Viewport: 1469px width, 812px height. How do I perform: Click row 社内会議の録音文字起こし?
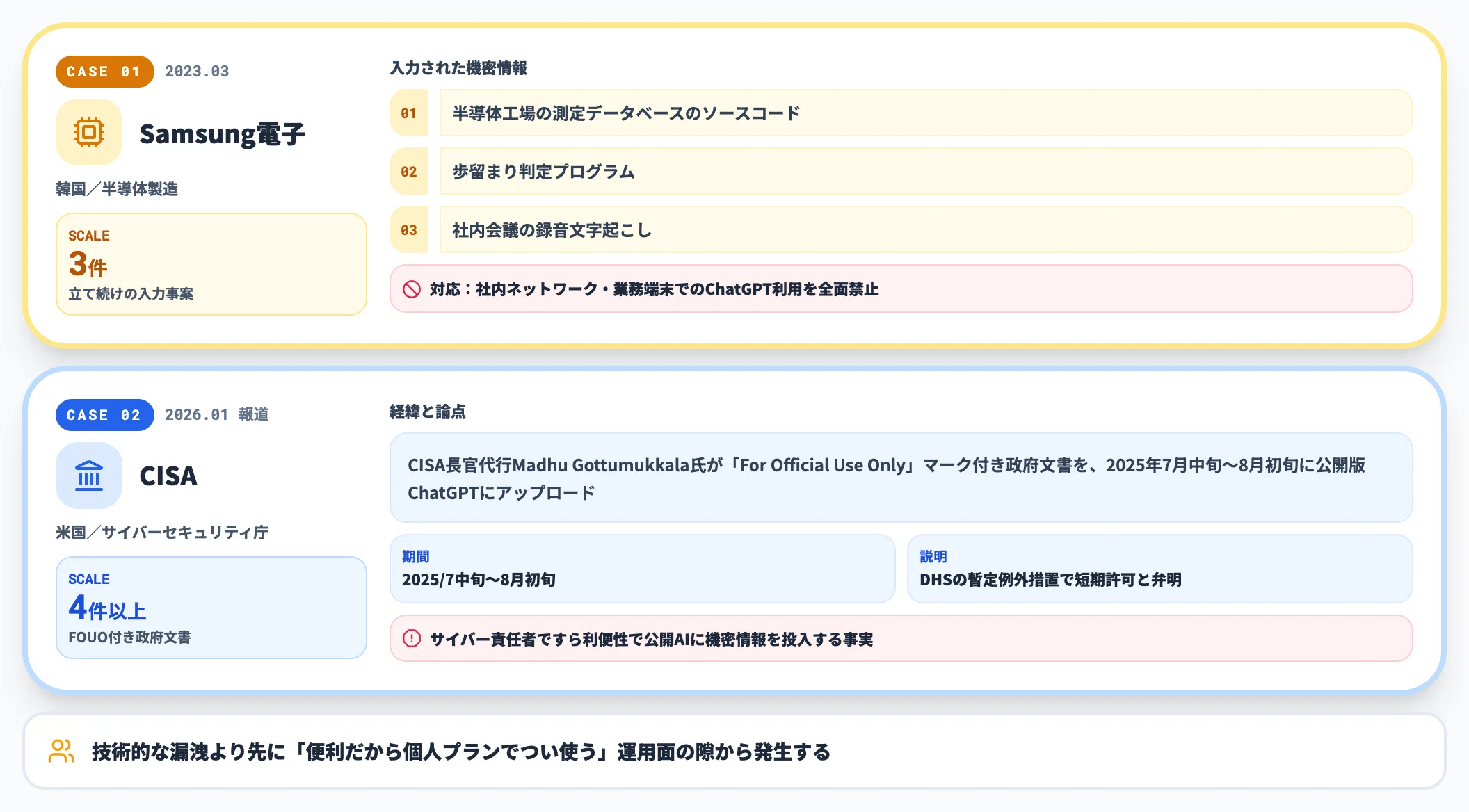click(926, 230)
